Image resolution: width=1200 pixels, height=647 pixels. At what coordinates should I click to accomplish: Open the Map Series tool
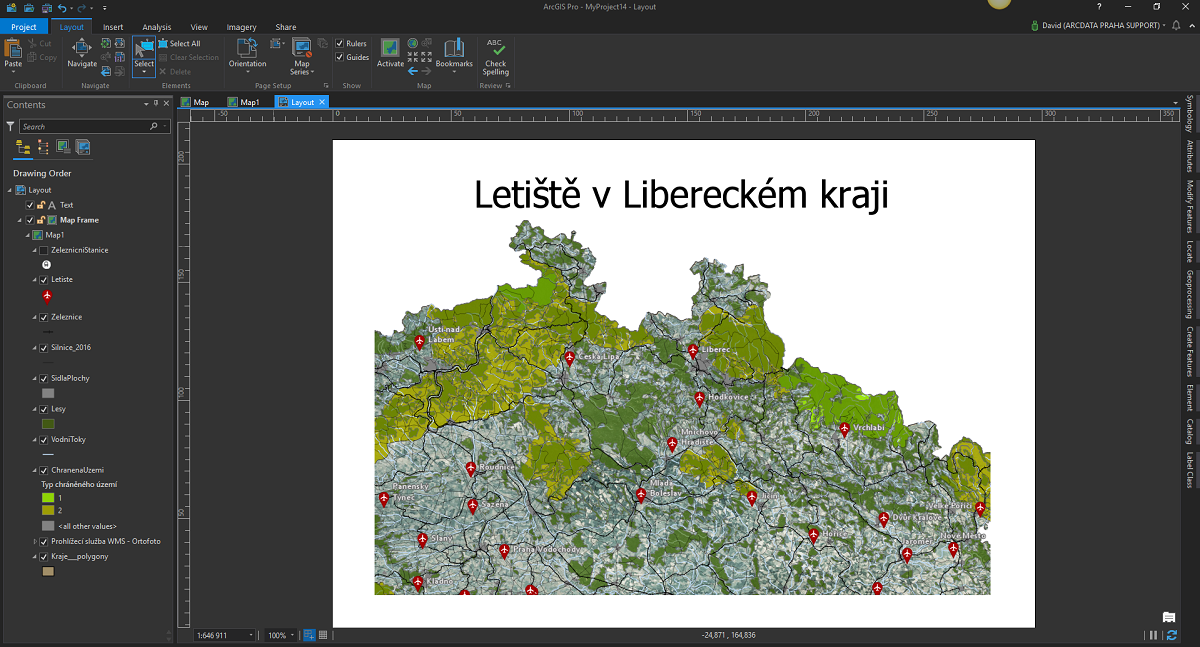coord(301,56)
